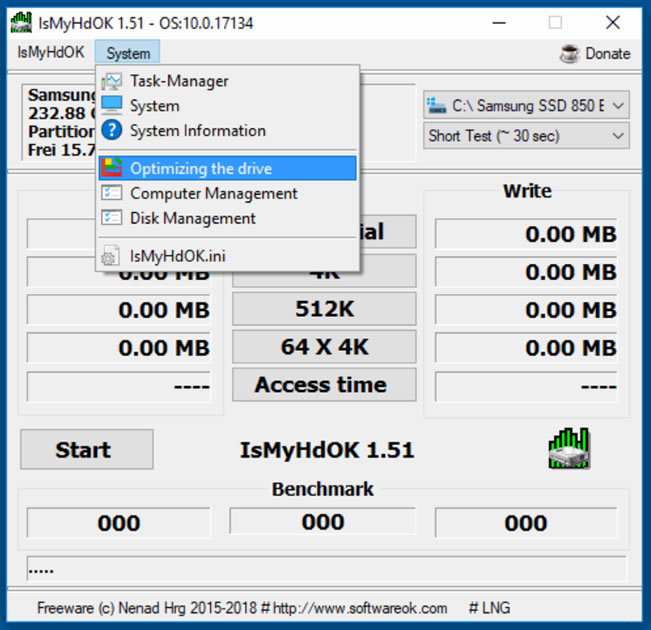
Task: Click the green hard drive benchmark logo
Action: (x=569, y=449)
